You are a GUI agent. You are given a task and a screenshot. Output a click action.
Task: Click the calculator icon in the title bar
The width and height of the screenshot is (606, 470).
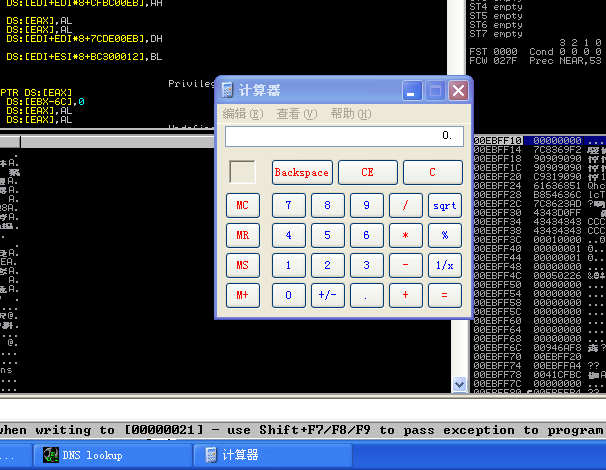coord(227,90)
